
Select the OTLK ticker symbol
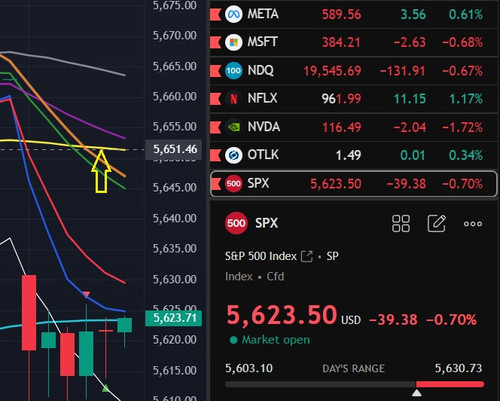263,155
